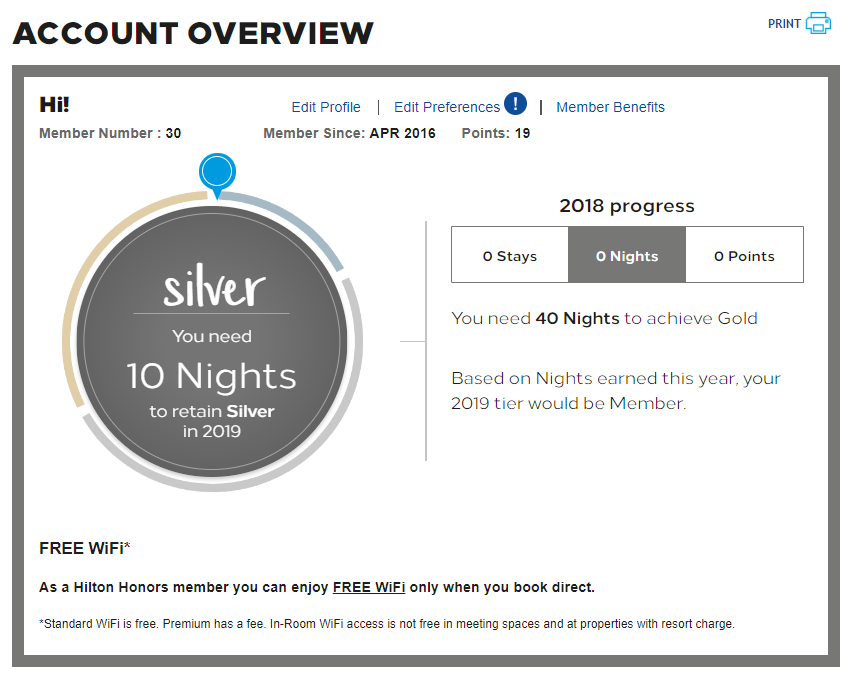Click the Member Number 30 text

pyautogui.click(x=110, y=133)
